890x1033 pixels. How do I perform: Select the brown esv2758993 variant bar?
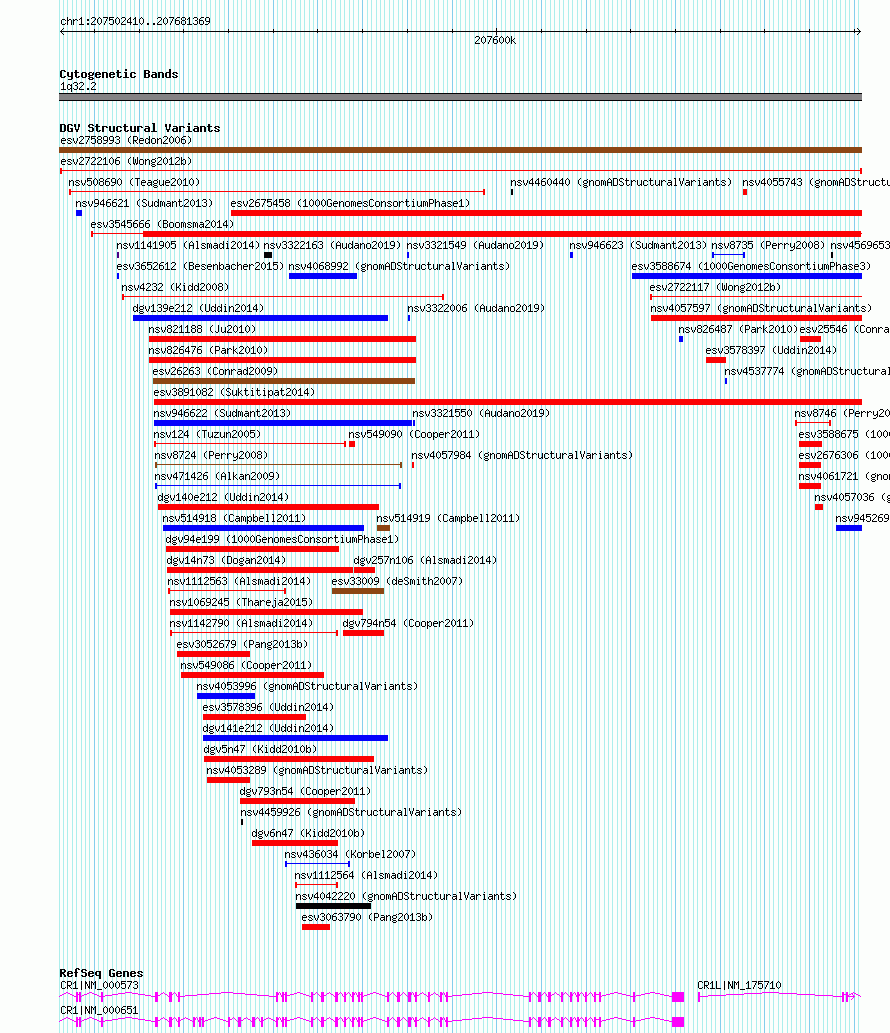[460, 150]
